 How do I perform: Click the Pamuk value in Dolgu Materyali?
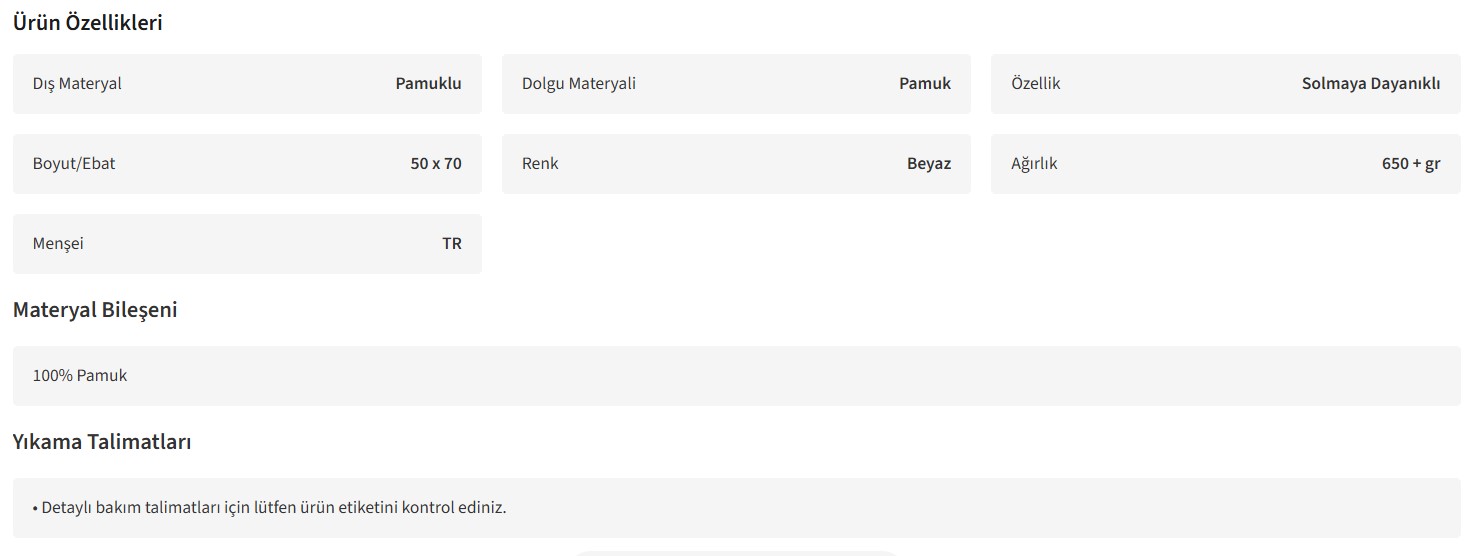pos(925,84)
